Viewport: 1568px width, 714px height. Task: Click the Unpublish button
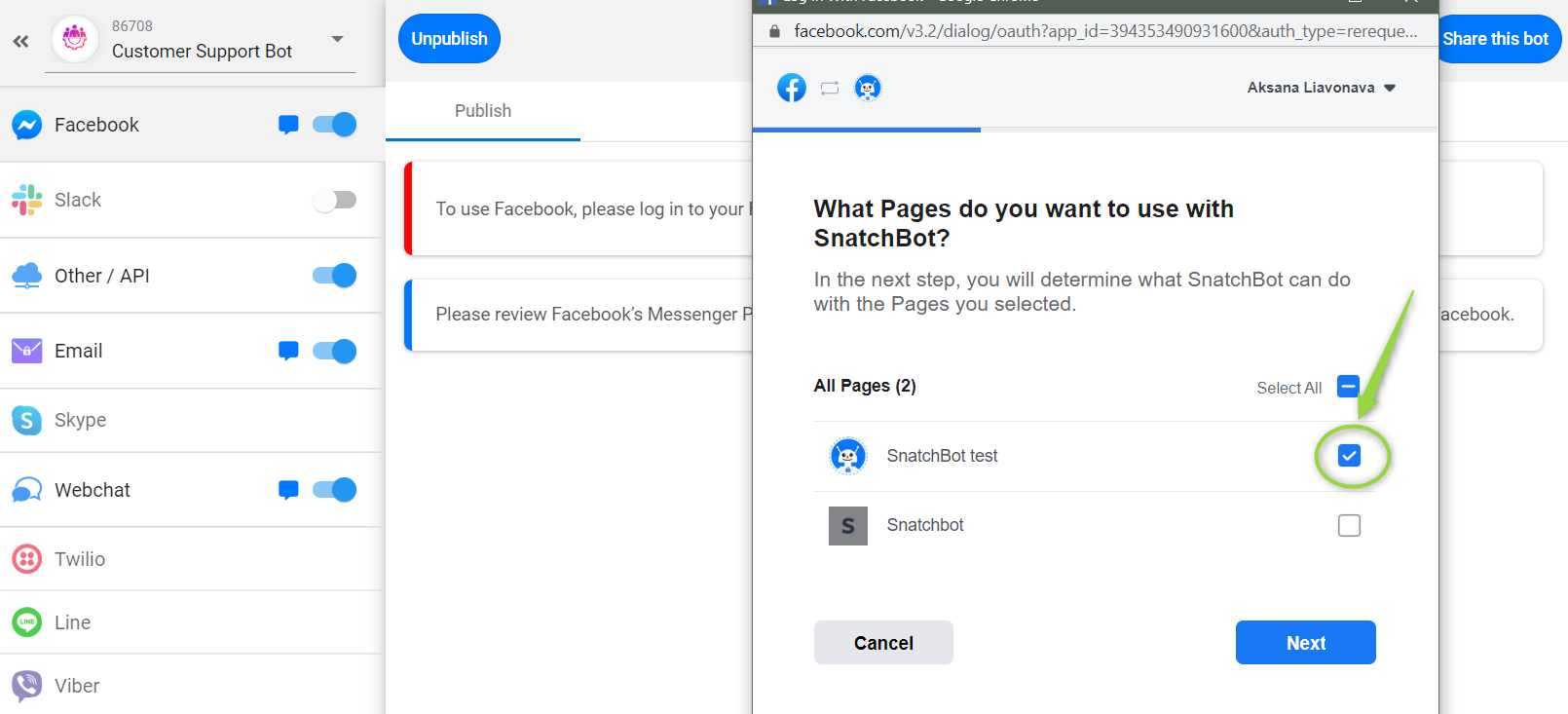click(449, 39)
